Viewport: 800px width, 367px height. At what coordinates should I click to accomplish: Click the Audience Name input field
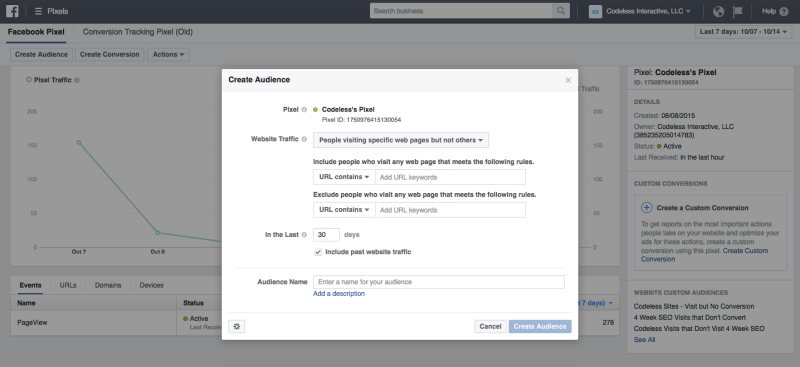click(439, 282)
